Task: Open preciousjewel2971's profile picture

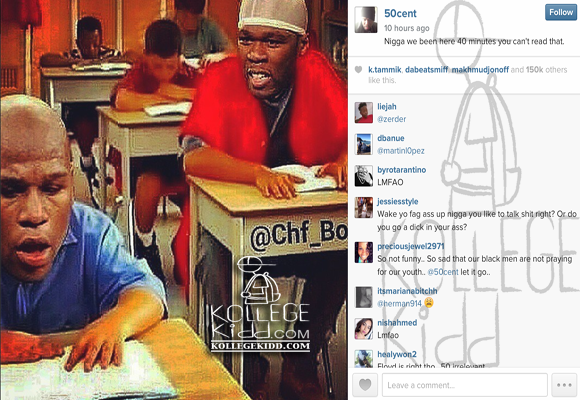Action: pyautogui.click(x=364, y=252)
